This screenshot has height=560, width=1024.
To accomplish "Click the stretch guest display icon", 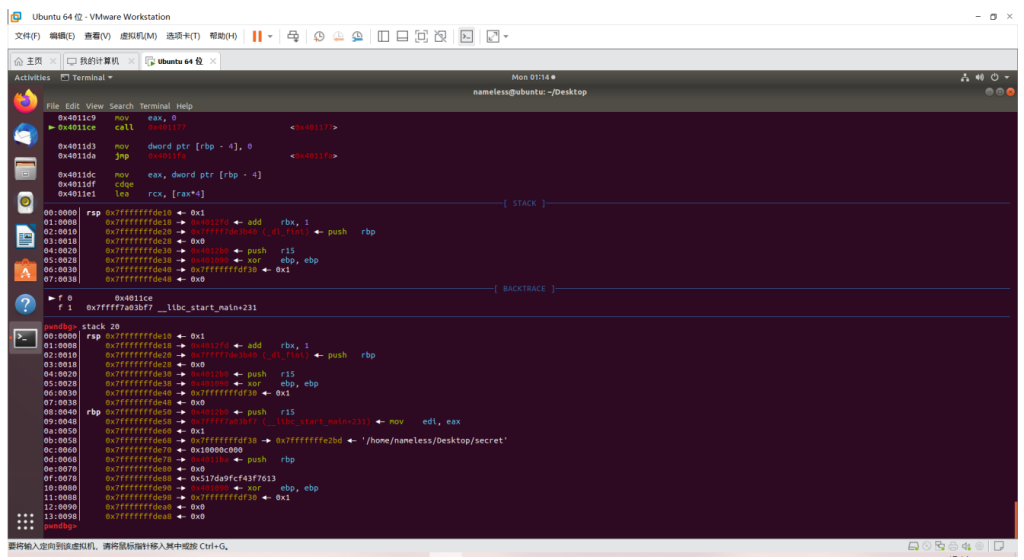I will click(493, 37).
